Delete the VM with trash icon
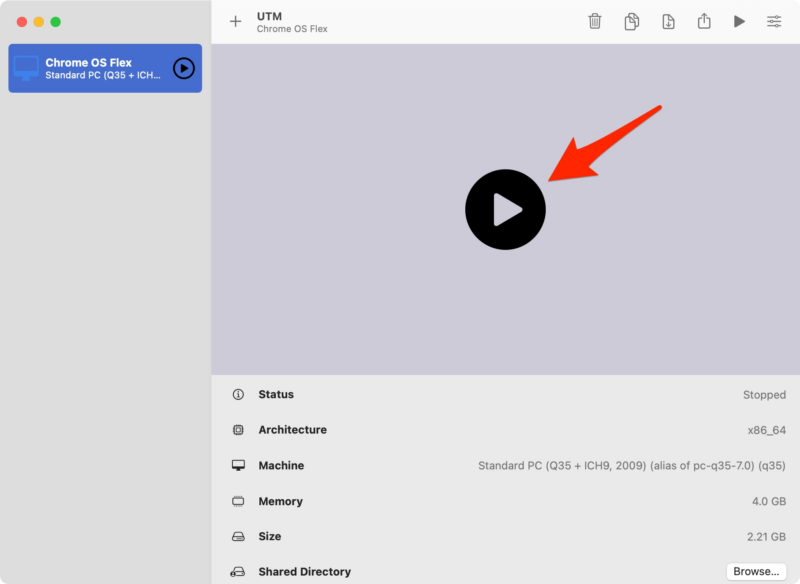The image size is (800, 584). 594,21
